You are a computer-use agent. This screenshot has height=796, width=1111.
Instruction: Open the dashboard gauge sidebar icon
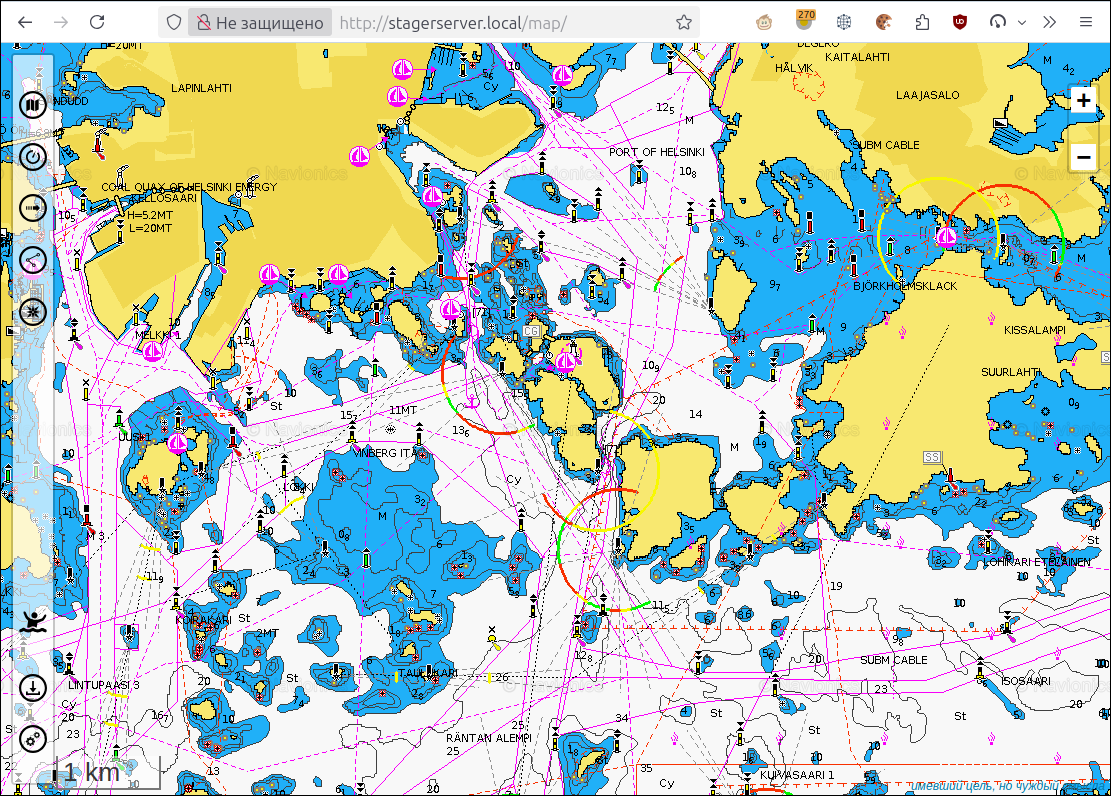coord(33,157)
